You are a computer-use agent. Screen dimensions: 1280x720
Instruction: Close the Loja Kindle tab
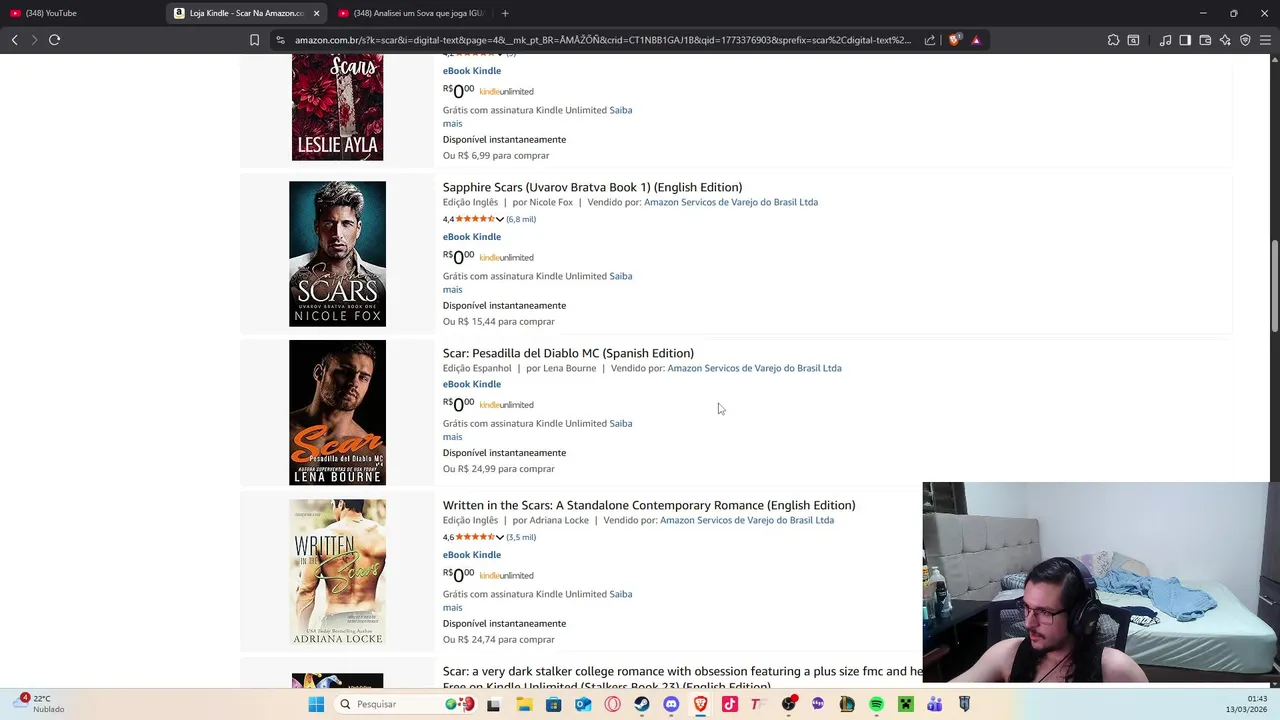coord(317,13)
